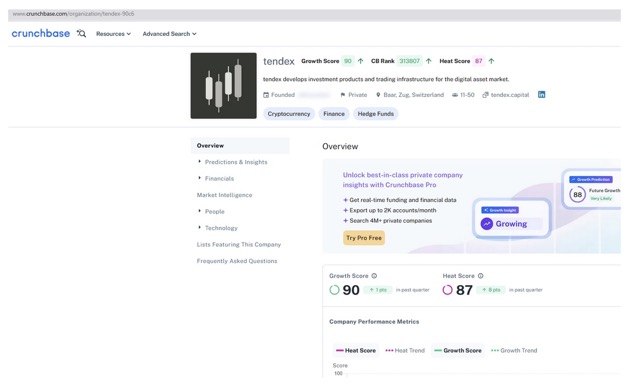This screenshot has width=640, height=384.
Task: Click the tendex company description text
Action: click(386, 79)
